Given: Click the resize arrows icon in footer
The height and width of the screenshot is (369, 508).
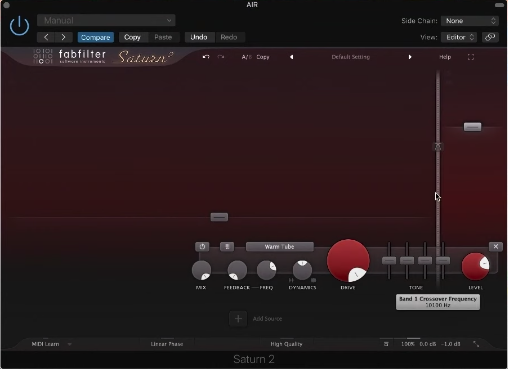Looking at the screenshot, I should click(x=476, y=344).
